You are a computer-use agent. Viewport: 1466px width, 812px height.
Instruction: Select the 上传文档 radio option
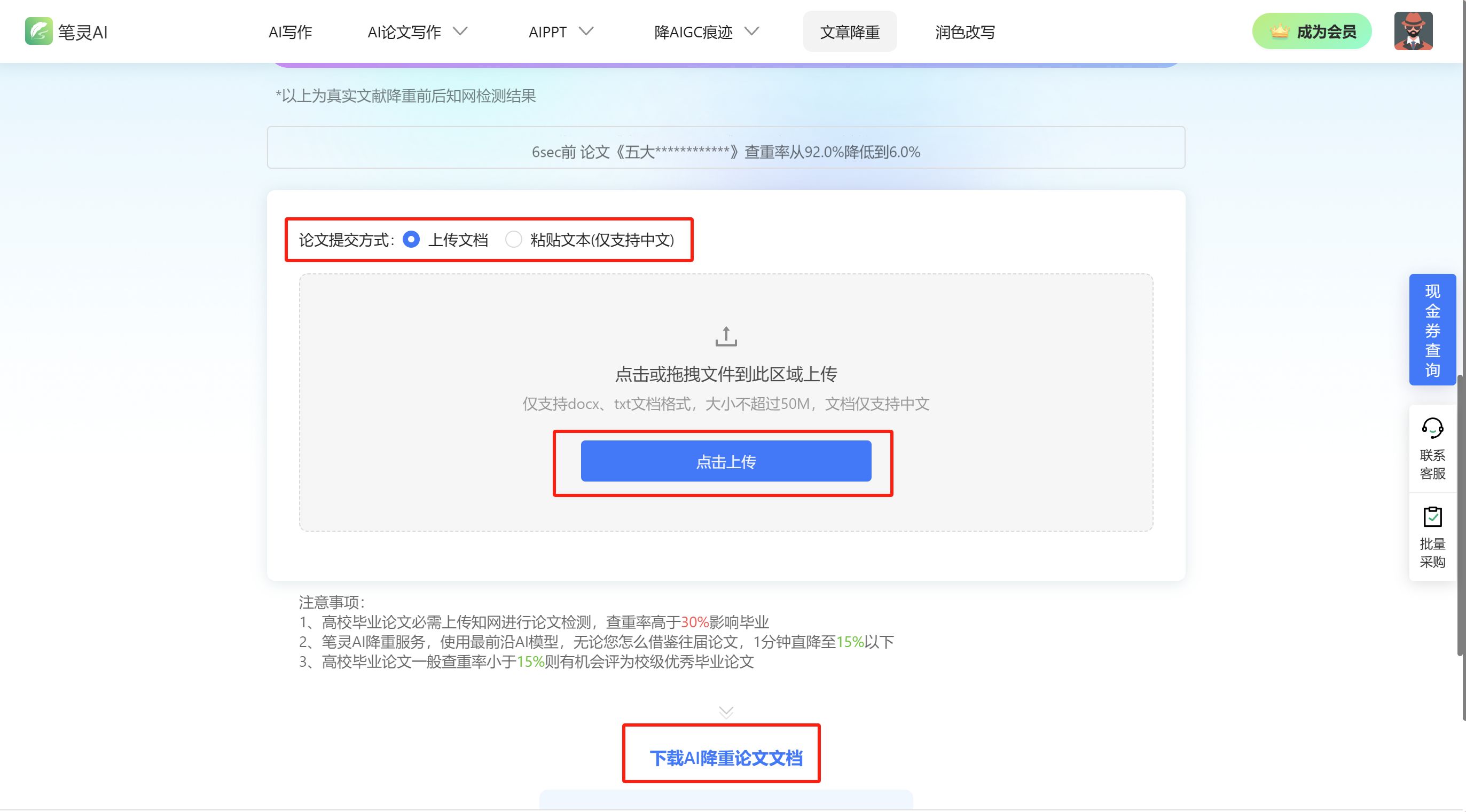411,240
